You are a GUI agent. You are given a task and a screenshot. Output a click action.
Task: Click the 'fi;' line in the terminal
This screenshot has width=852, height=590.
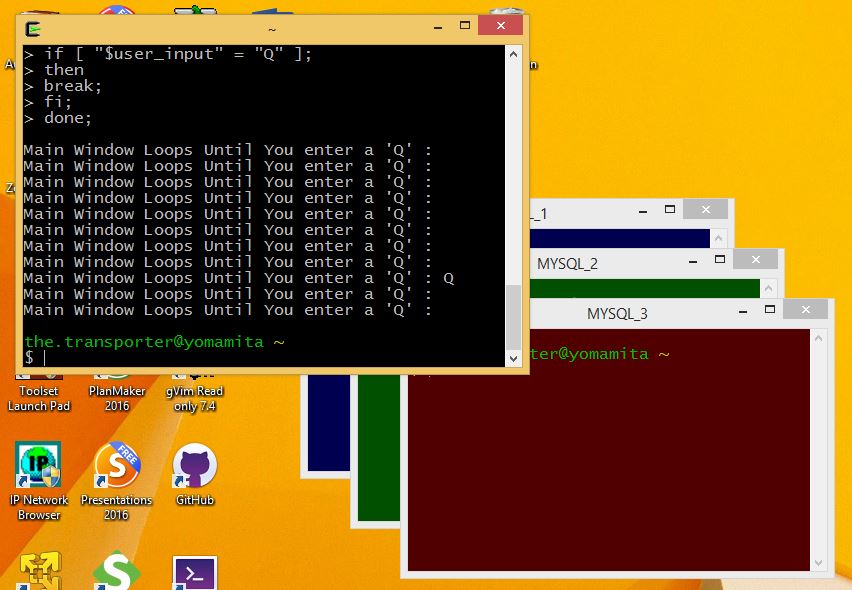pyautogui.click(x=48, y=102)
